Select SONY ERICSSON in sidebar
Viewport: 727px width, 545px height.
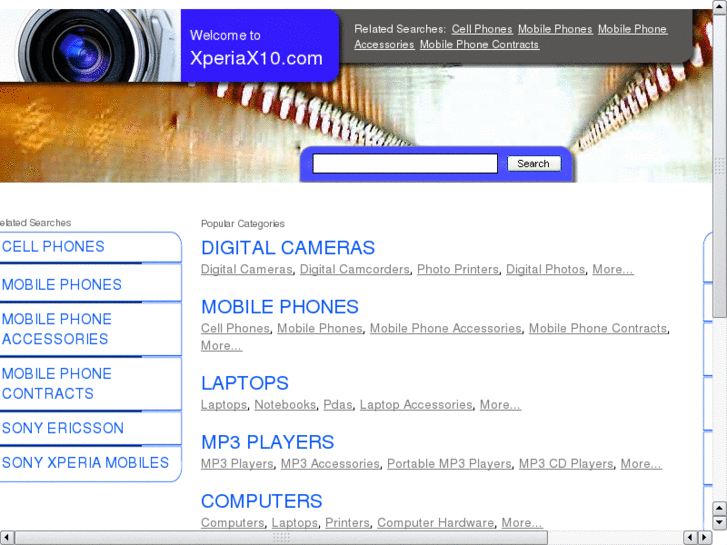point(63,428)
